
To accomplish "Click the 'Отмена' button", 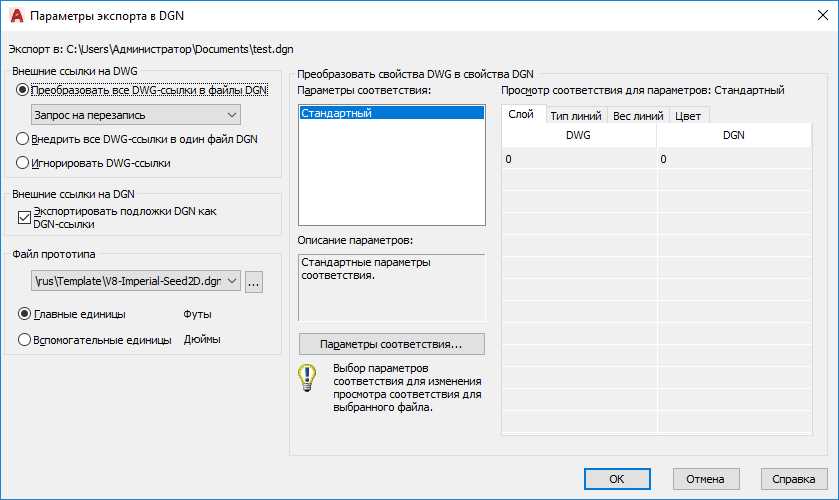I will [x=706, y=479].
